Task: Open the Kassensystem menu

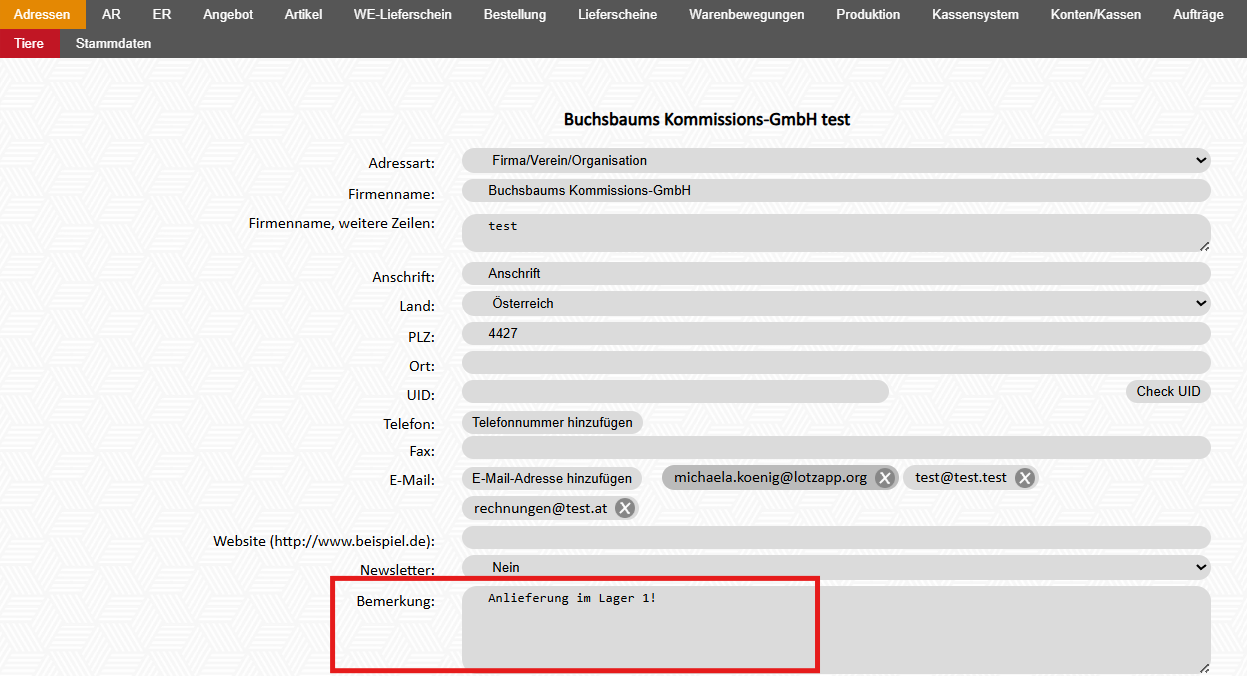Action: (975, 14)
